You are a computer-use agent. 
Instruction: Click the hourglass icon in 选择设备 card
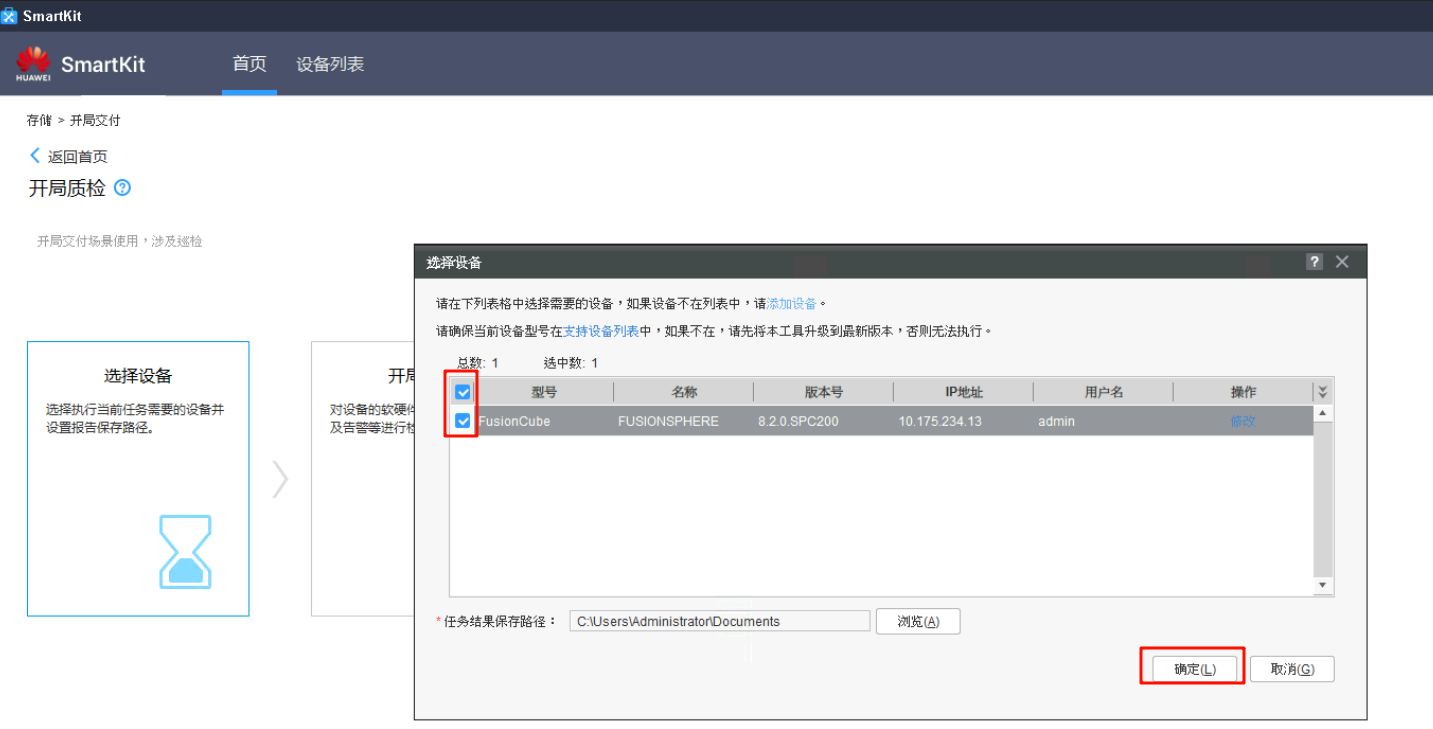(x=186, y=551)
